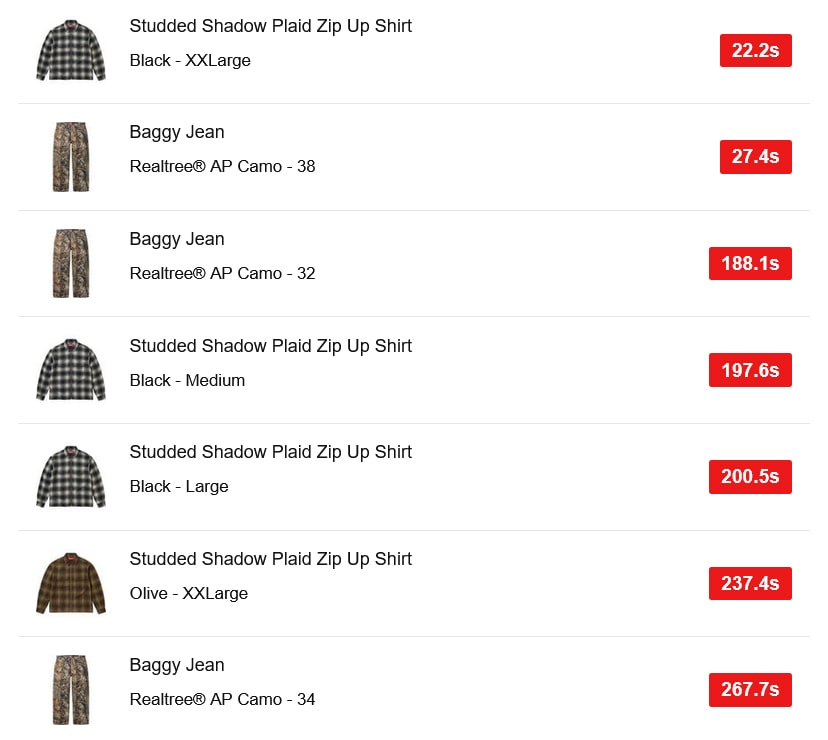This screenshot has width=828, height=740.
Task: Open the Realtree AP Camo - 32 variant text
Action: tap(222, 273)
